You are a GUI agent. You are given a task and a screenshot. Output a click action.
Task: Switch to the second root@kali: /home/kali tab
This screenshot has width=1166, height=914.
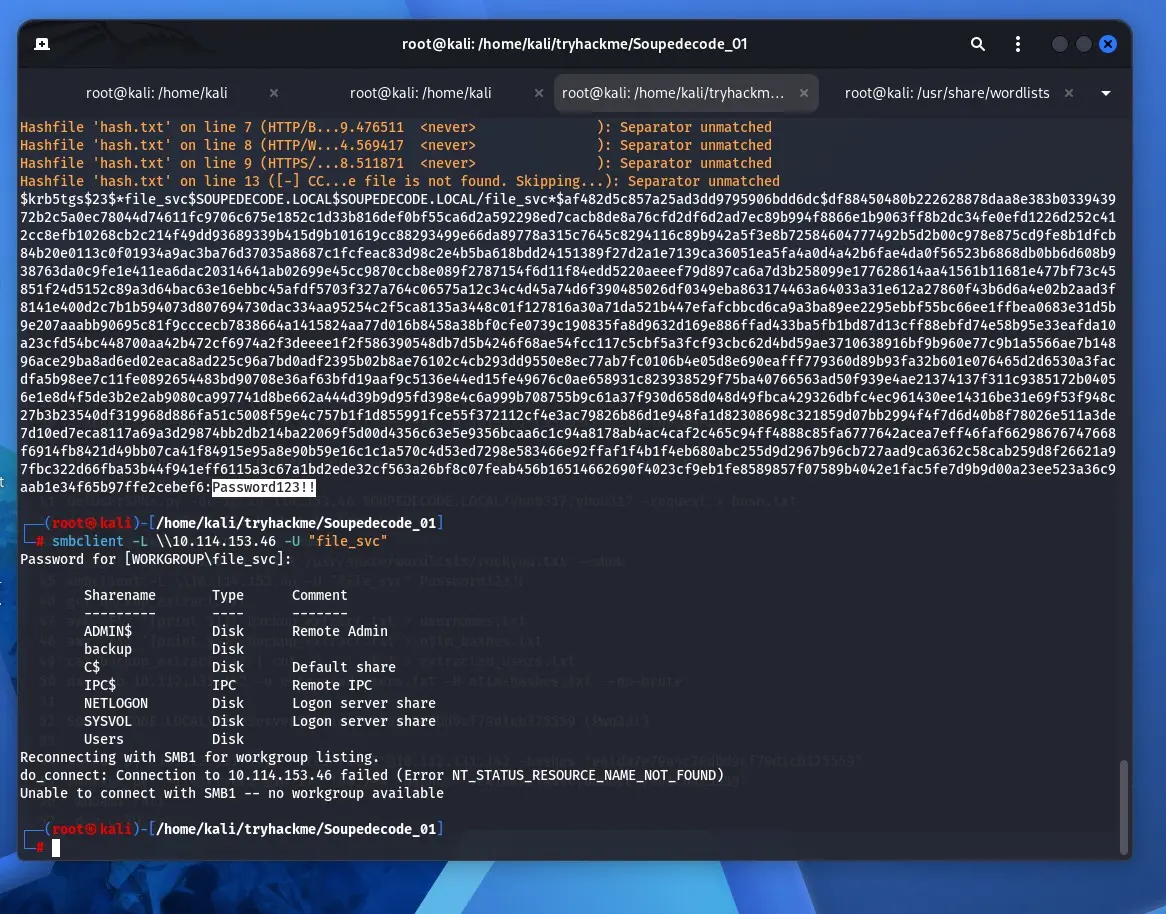(421, 93)
